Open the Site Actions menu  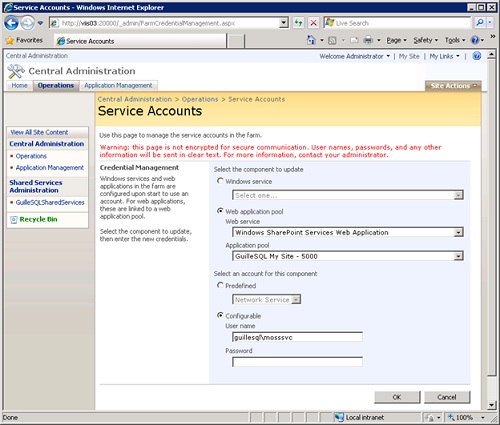pos(453,86)
